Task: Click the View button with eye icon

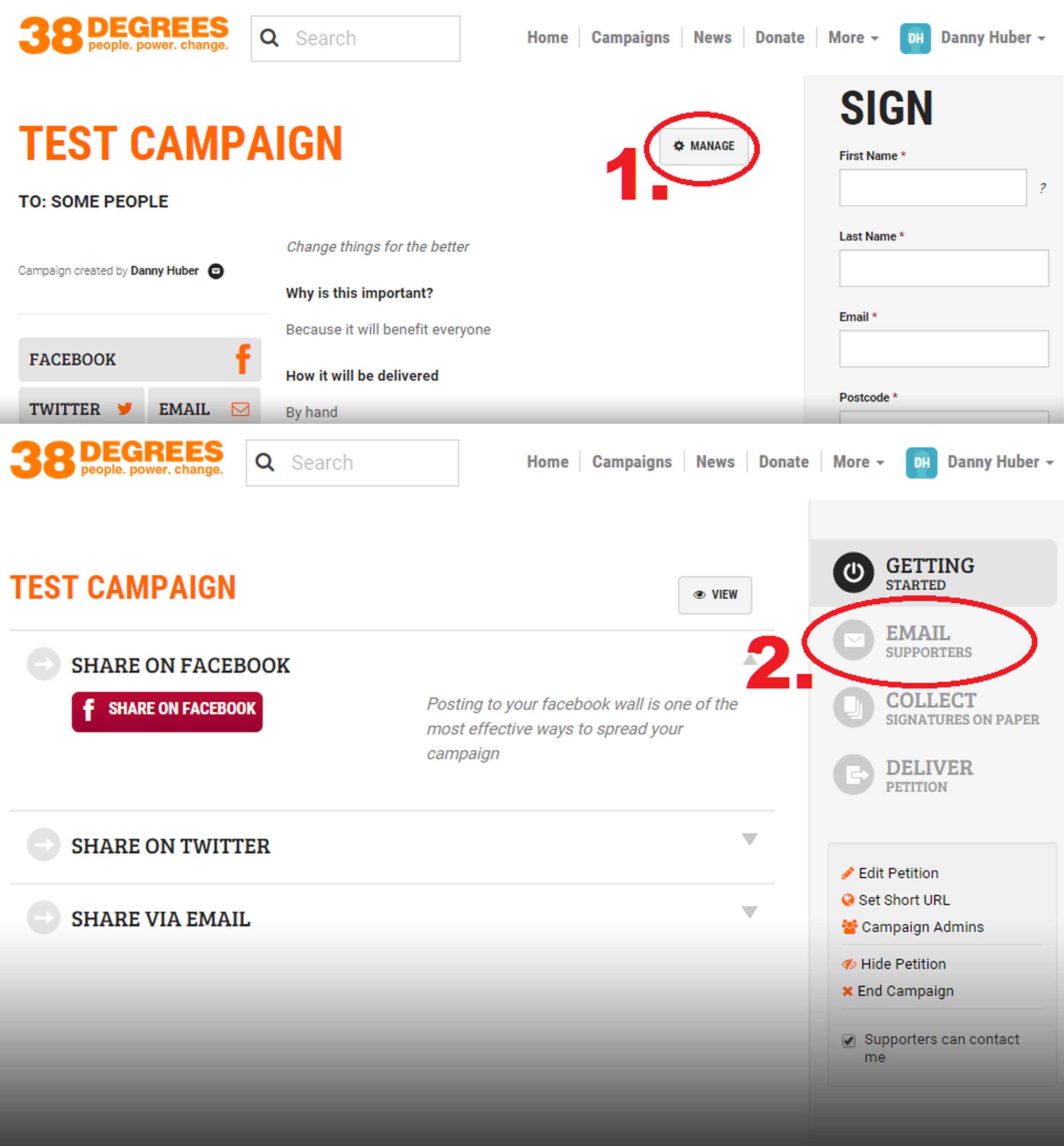Action: [714, 594]
